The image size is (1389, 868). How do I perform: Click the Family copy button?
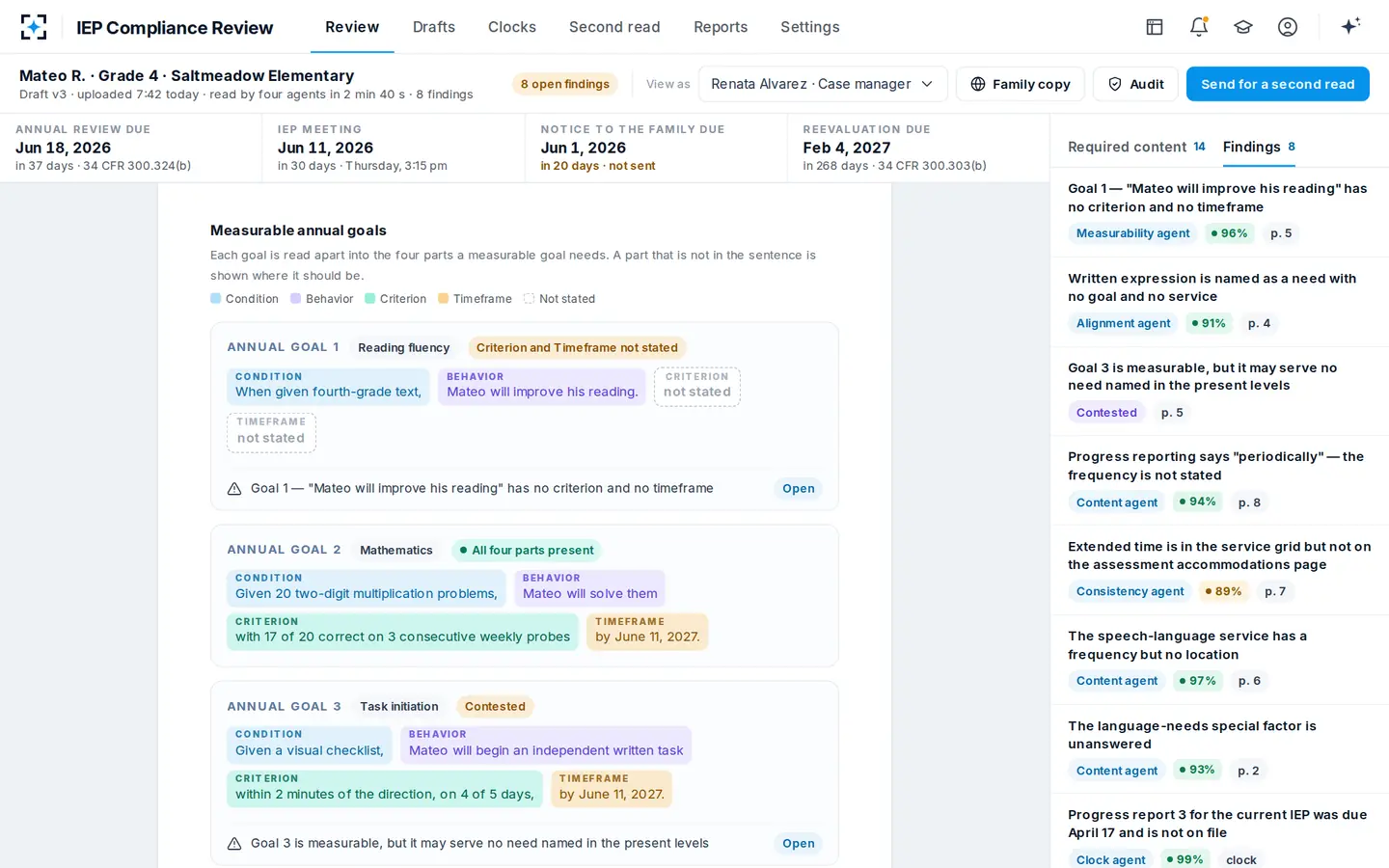pyautogui.click(x=1021, y=84)
